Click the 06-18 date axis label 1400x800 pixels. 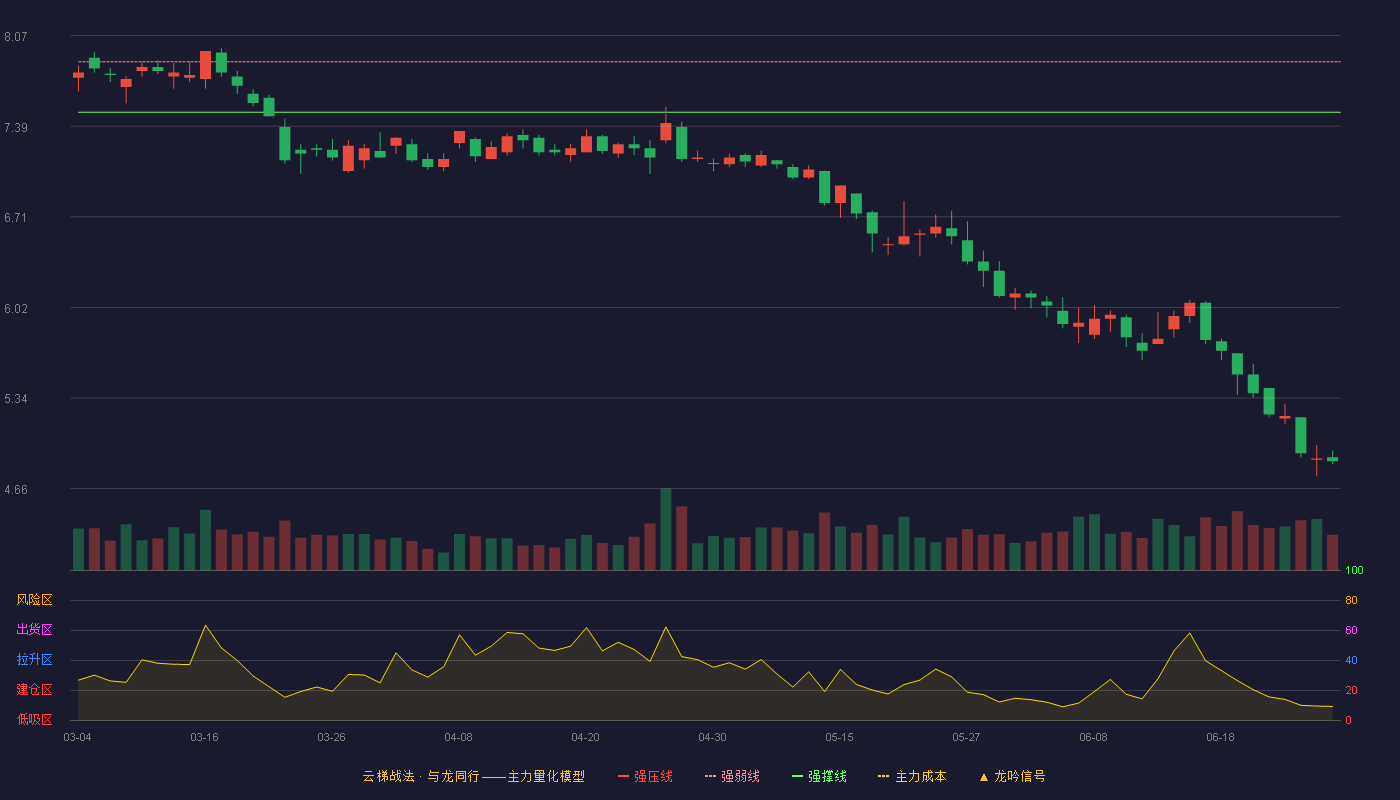(1220, 737)
